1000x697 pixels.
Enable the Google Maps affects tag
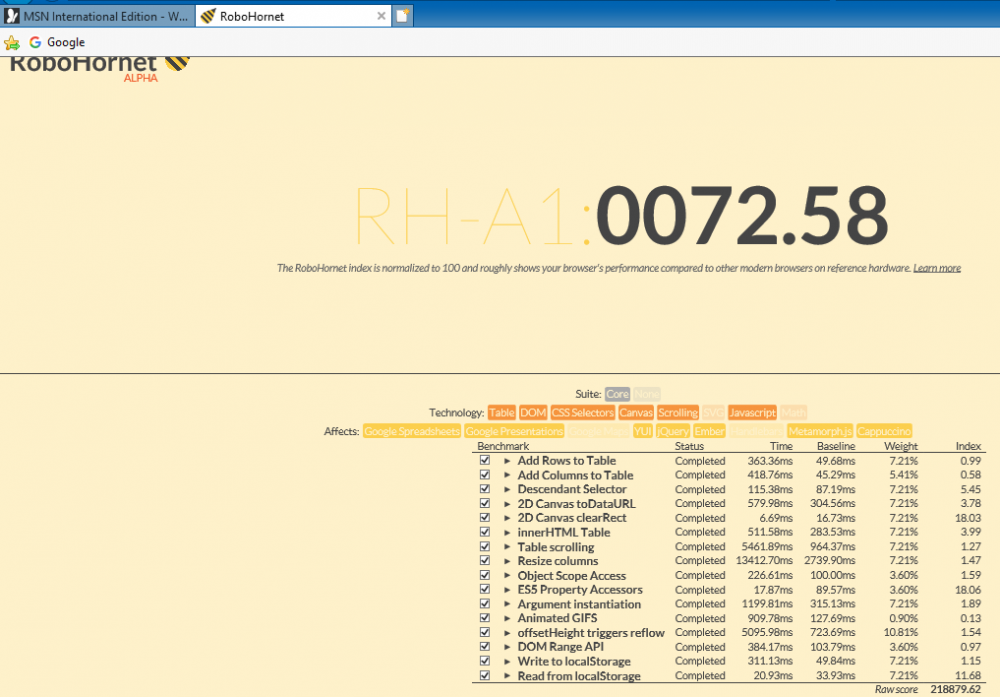598,431
